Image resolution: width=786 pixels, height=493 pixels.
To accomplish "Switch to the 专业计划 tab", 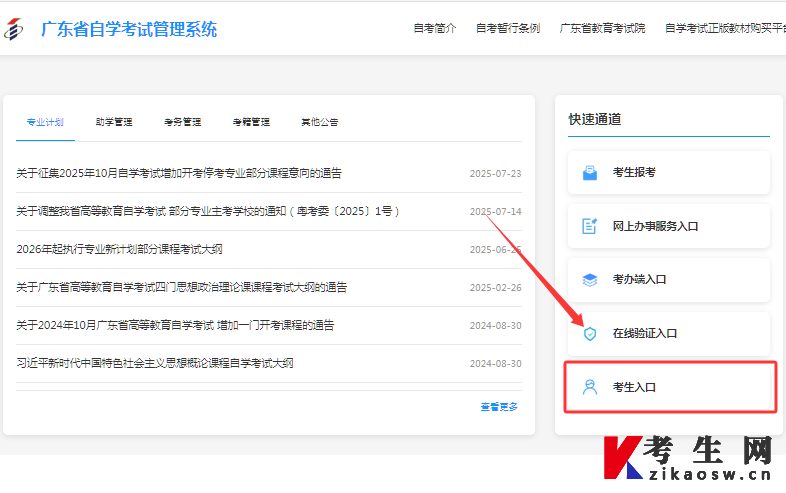I will point(45,122).
